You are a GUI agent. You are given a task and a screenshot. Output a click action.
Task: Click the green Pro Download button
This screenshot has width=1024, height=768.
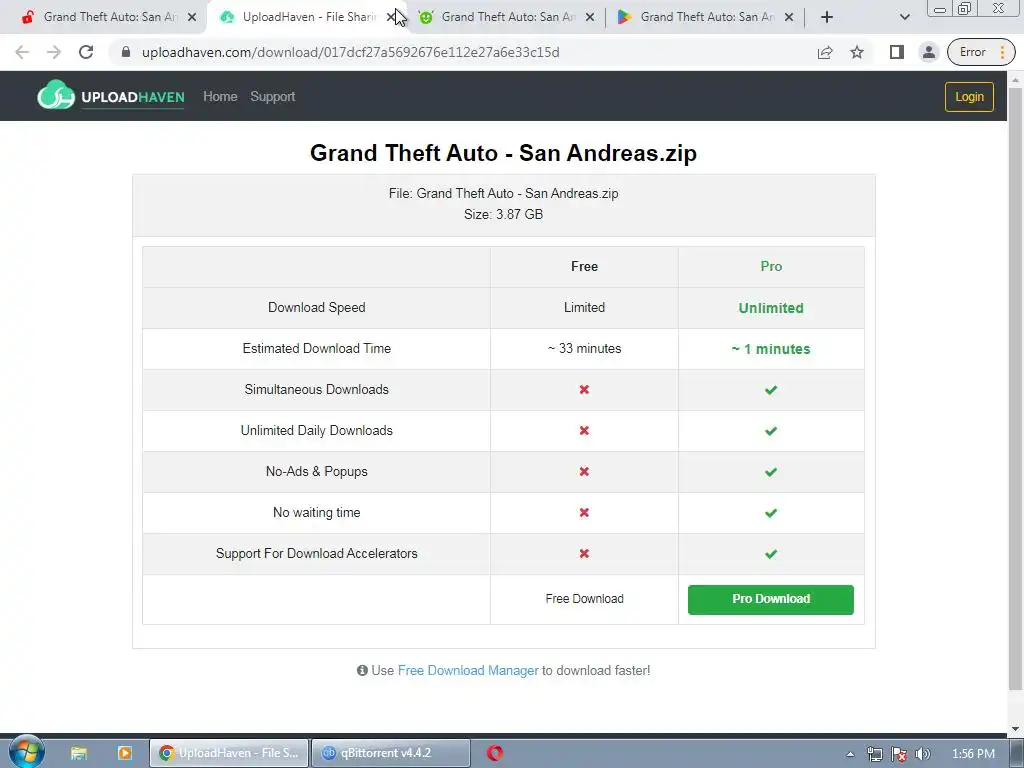[771, 600]
